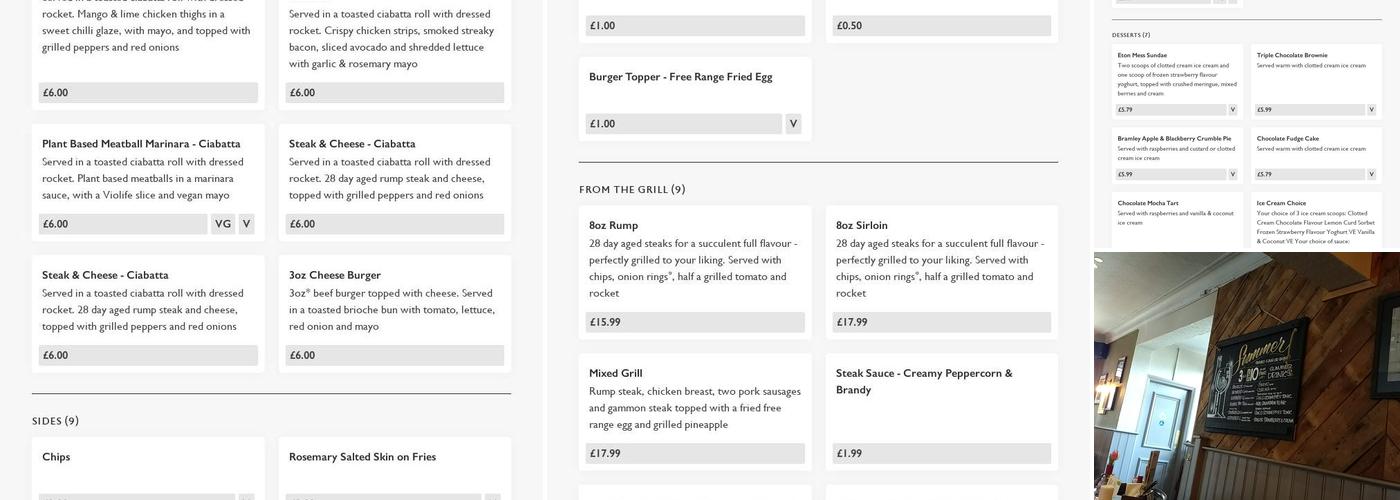Click the V badge on Bramley Apple Crumble Pie
The width and height of the screenshot is (1400, 500).
[x=1232, y=174]
